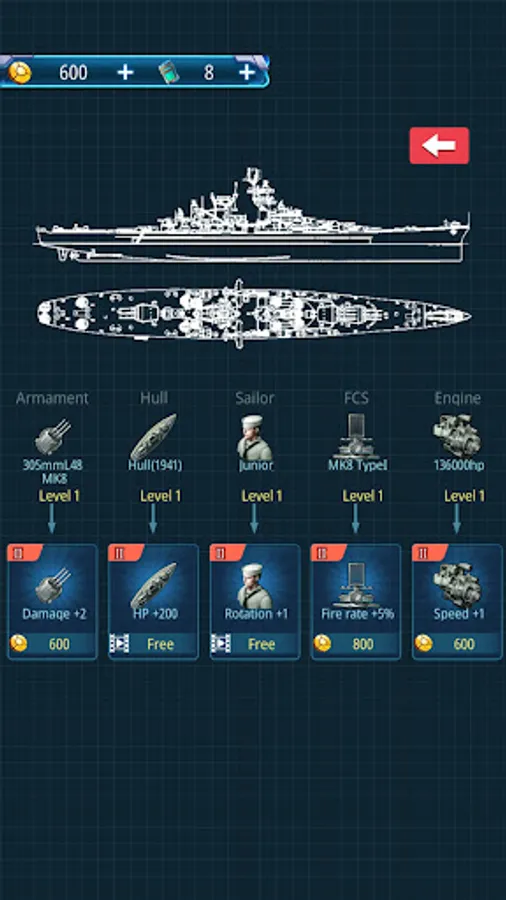Open the Armament category label
The image size is (506, 900).
[52, 398]
